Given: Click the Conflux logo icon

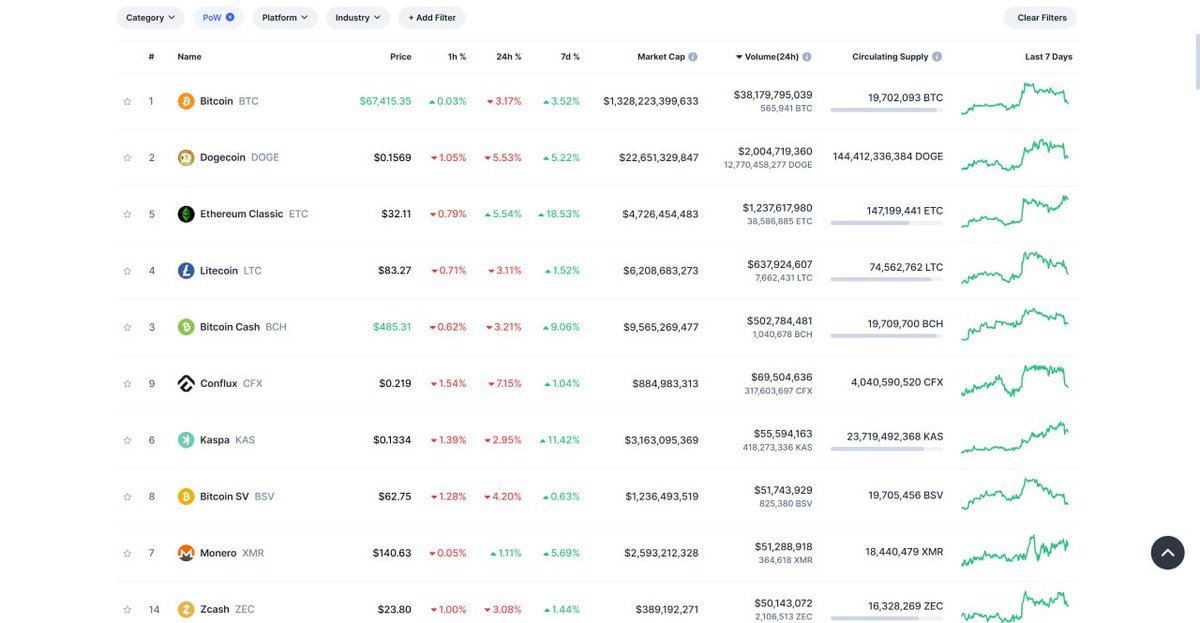Looking at the screenshot, I should pyautogui.click(x=186, y=383).
